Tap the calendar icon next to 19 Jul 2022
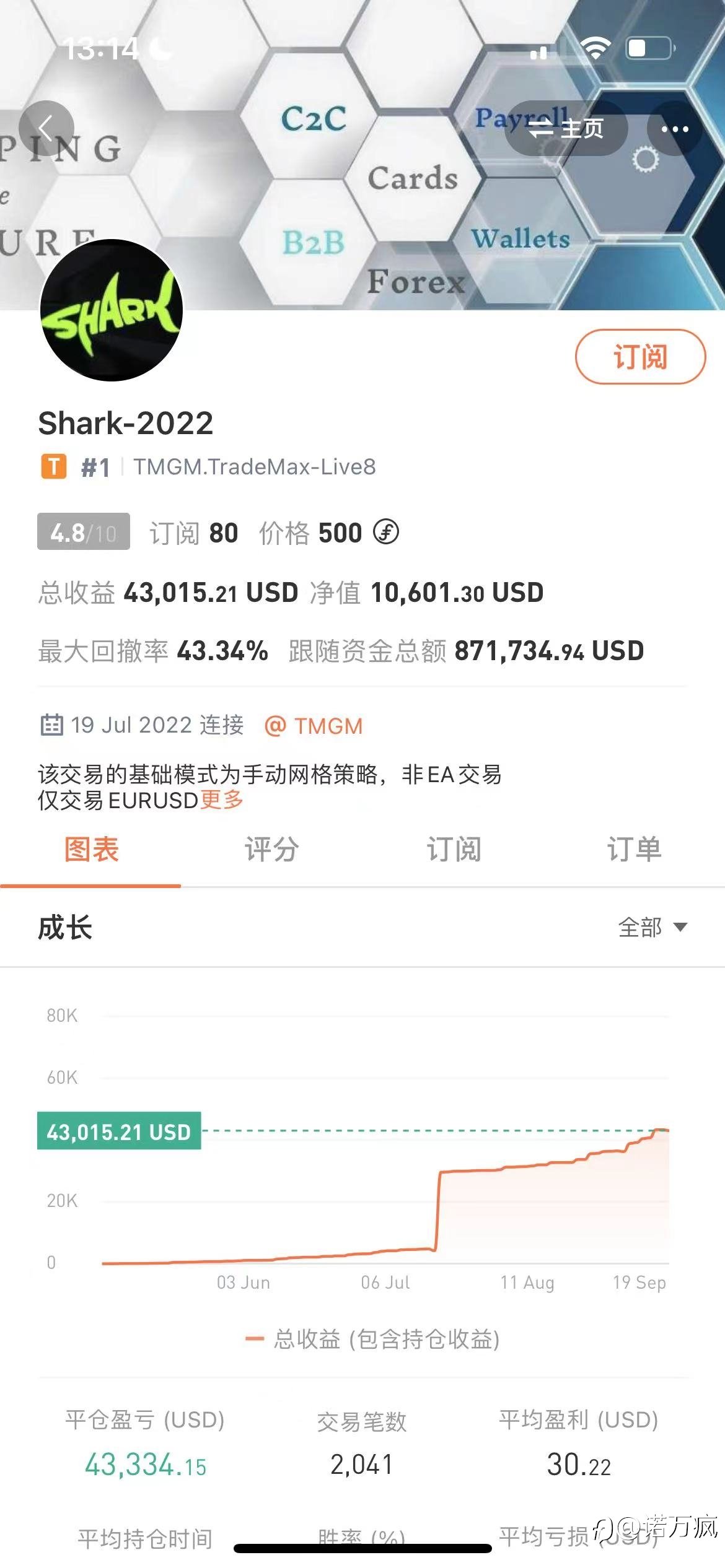This screenshot has height=1568, width=725. tap(51, 725)
